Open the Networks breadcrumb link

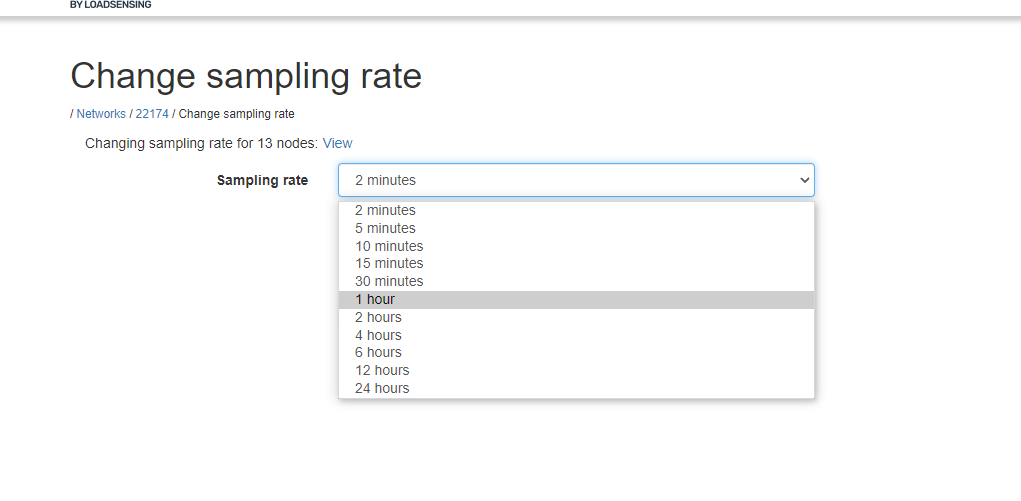click(101, 114)
